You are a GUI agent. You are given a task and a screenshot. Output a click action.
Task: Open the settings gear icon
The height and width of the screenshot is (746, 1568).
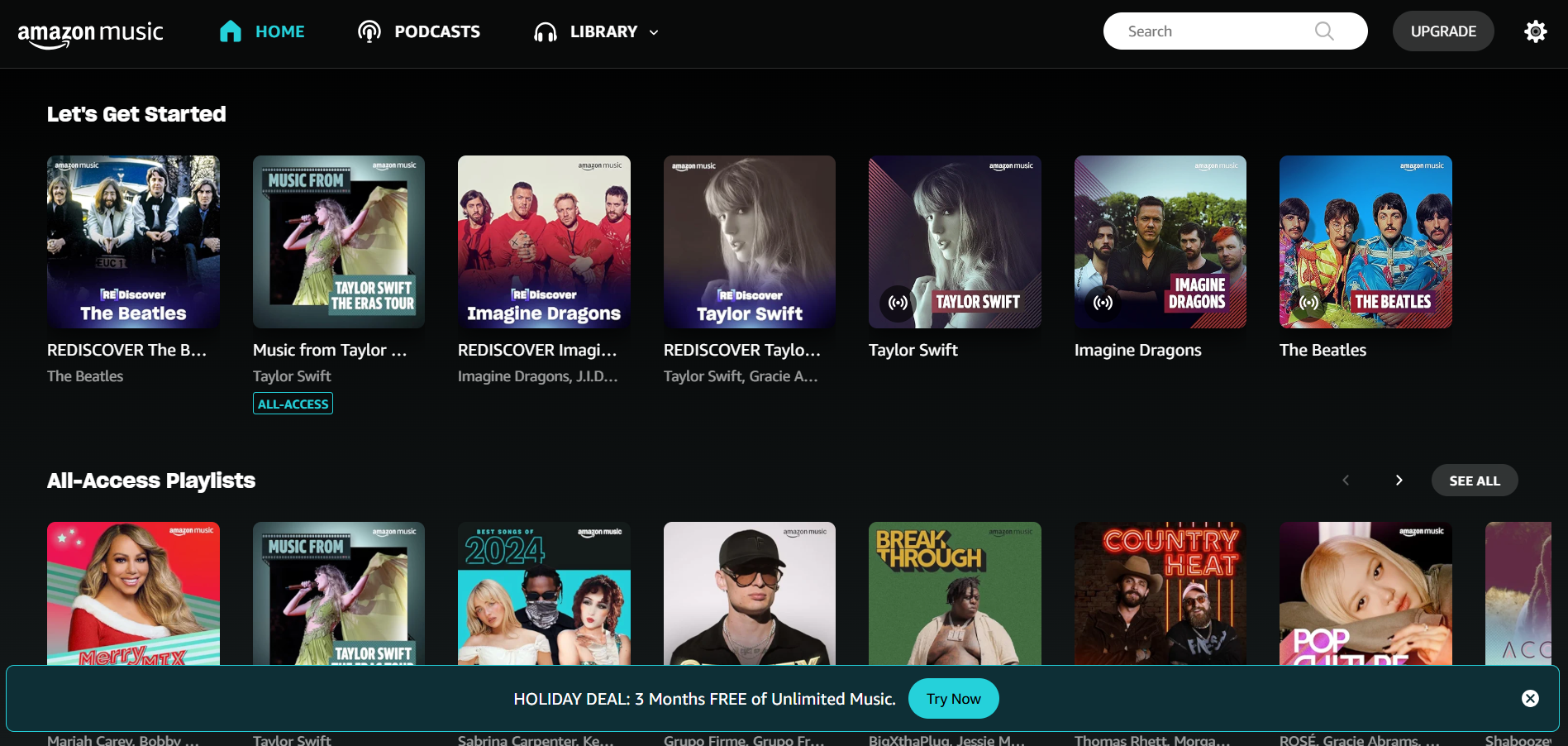pos(1536,31)
